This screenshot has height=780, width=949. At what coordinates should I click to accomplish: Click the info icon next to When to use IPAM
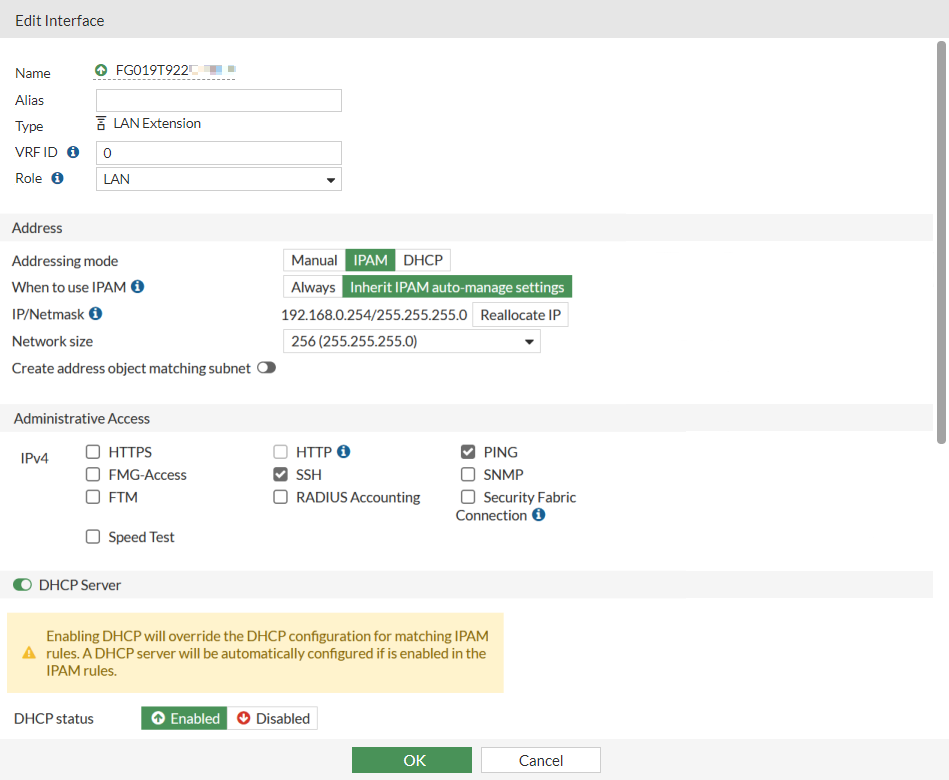pyautogui.click(x=138, y=286)
